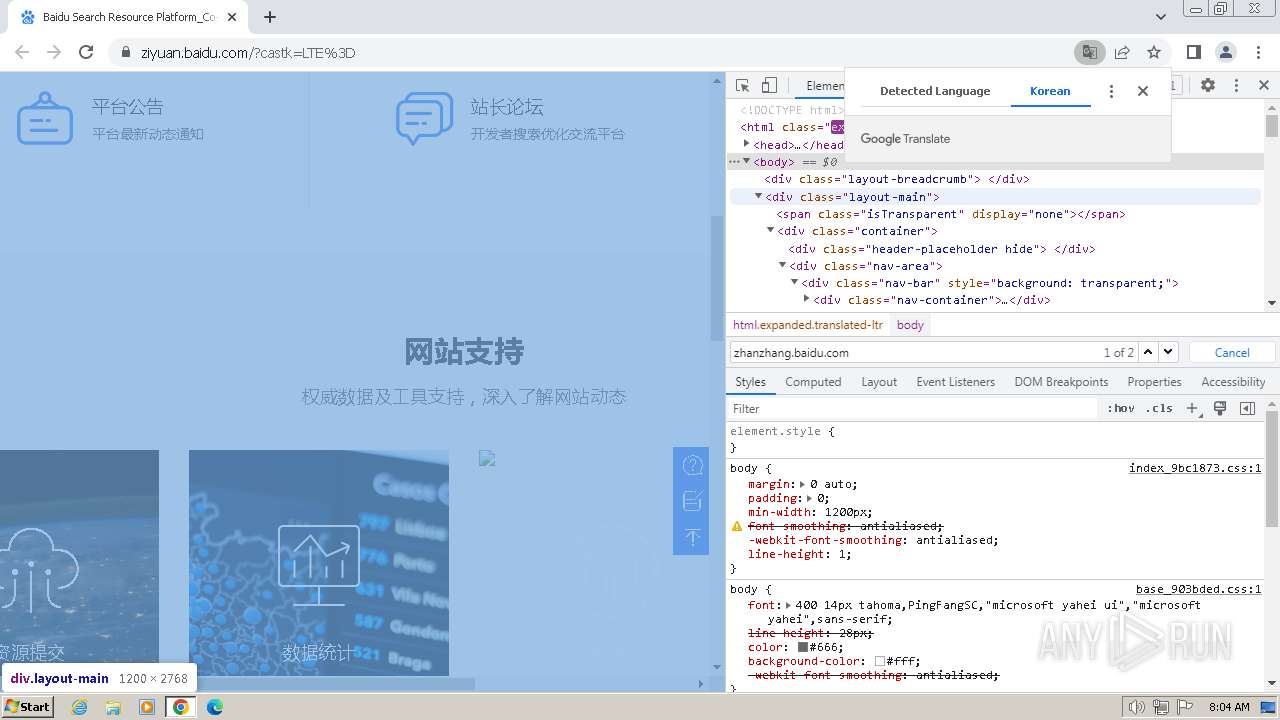Click the share page icon in the address bar
The image size is (1280, 720).
click(x=1122, y=52)
